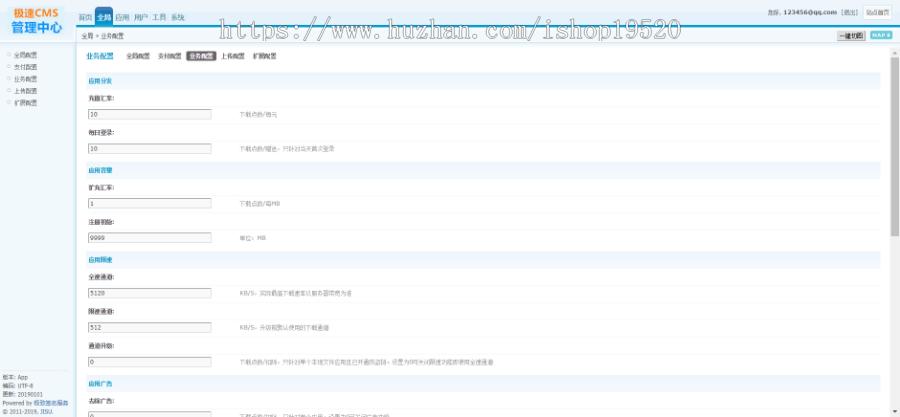Open the 首页 top navigation tab
The height and width of the screenshot is (417, 900).
tap(85, 17)
